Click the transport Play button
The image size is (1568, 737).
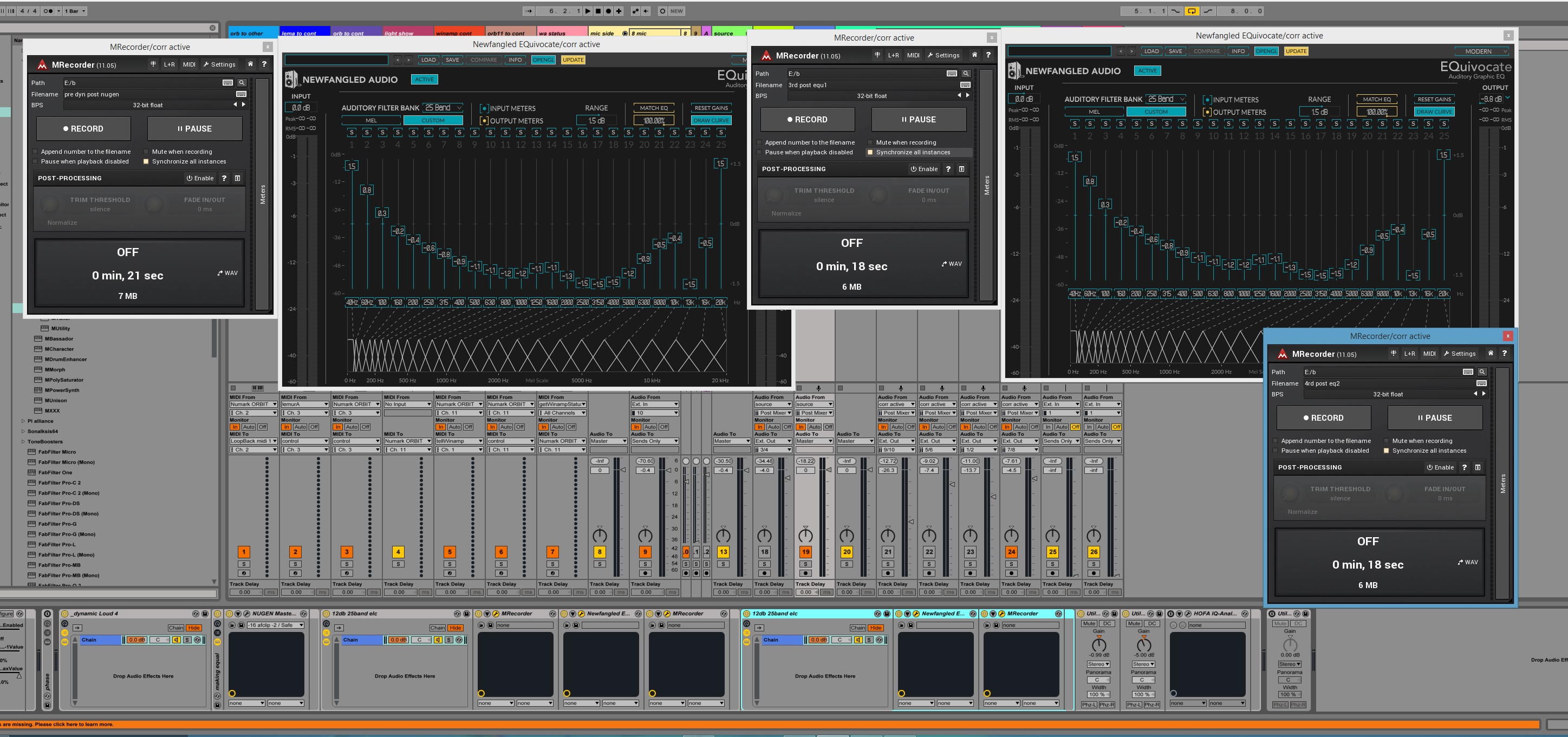[588, 11]
